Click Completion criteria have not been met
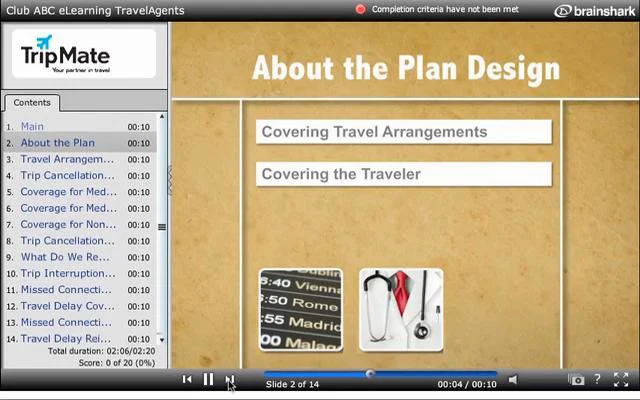 click(445, 9)
